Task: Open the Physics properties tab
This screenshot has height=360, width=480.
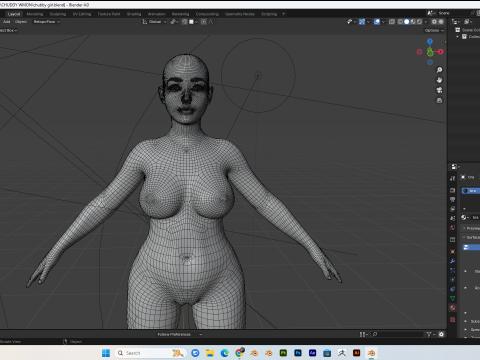Action: pyautogui.click(x=452, y=280)
